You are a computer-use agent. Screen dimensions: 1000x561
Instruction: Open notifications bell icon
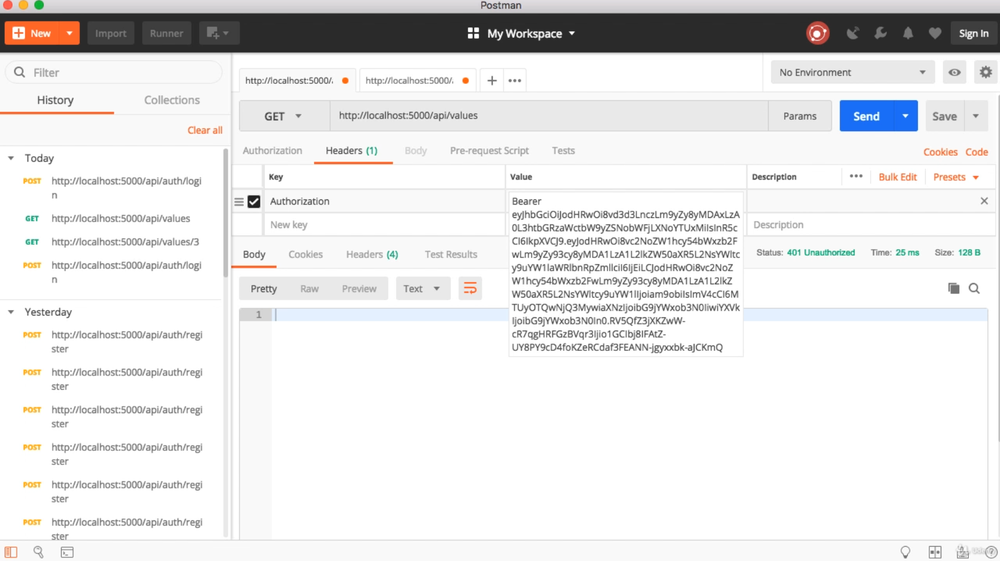tap(908, 33)
